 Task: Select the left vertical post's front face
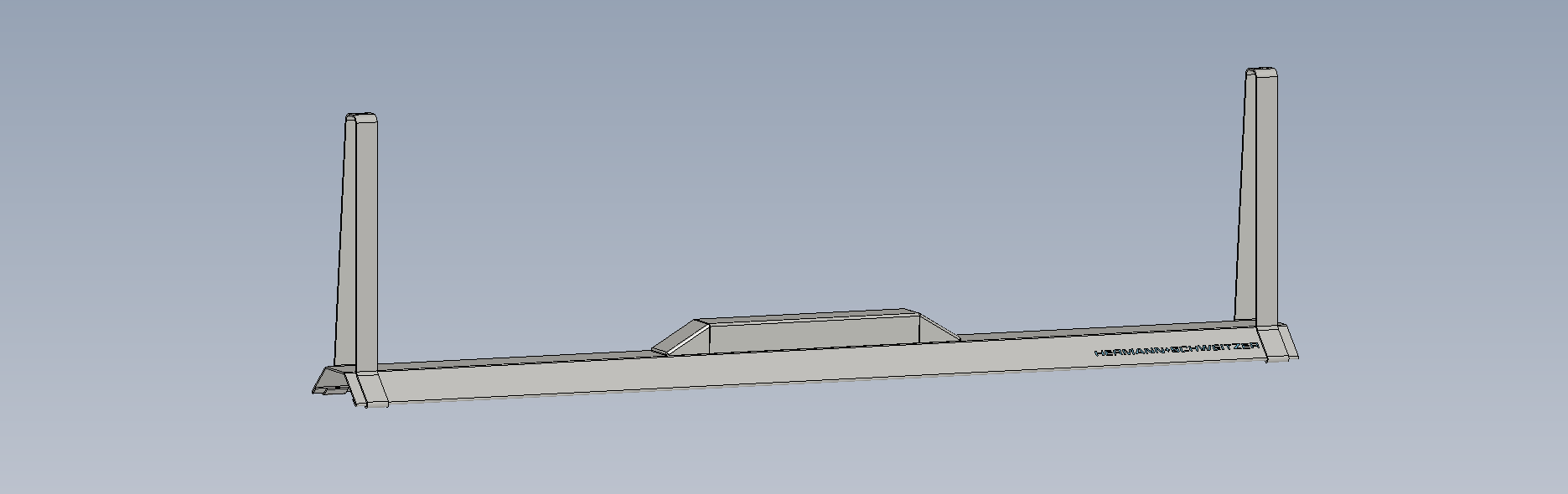pos(366,243)
